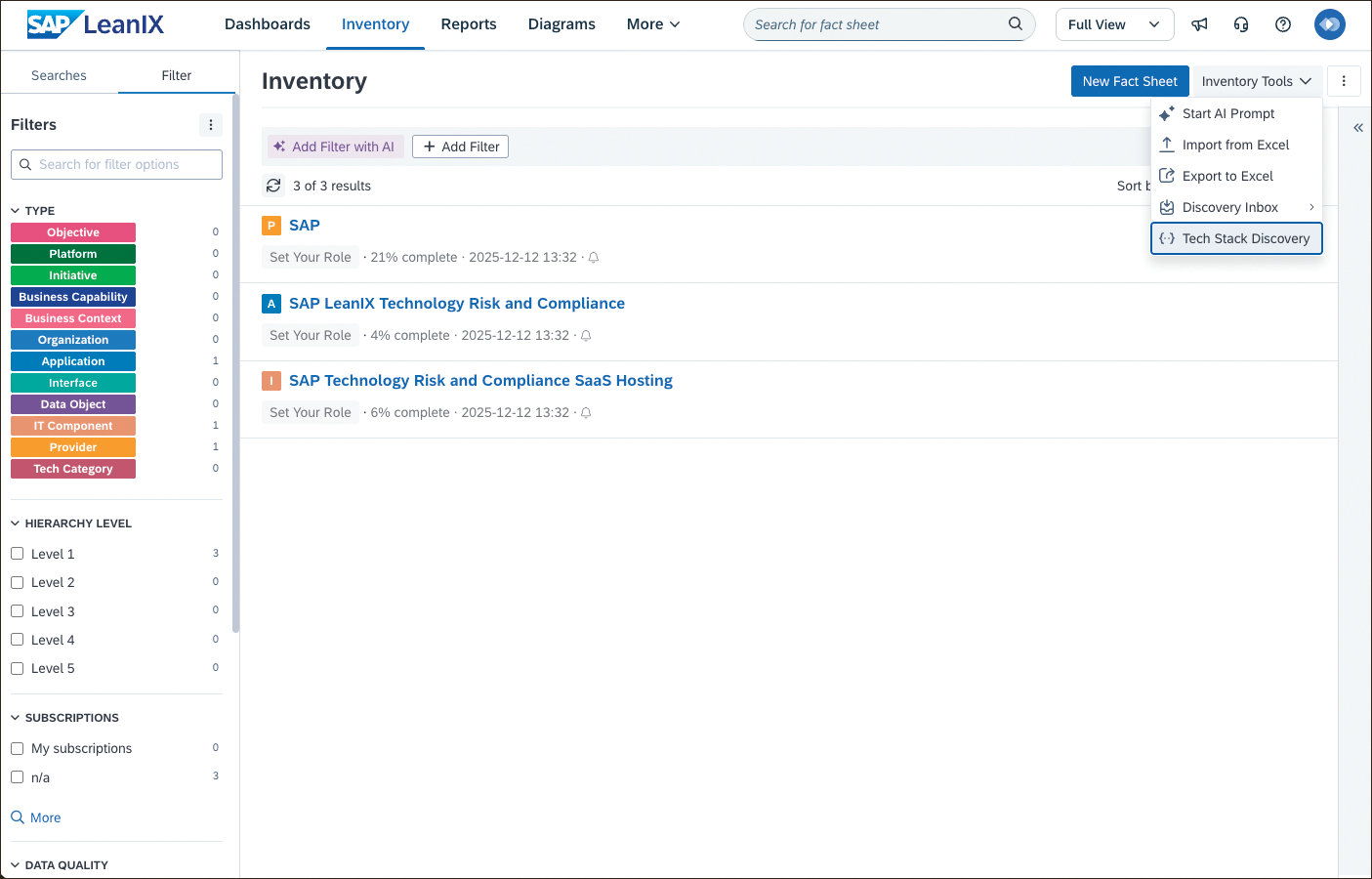
Task: Click Add Filter with AI
Action: [334, 146]
